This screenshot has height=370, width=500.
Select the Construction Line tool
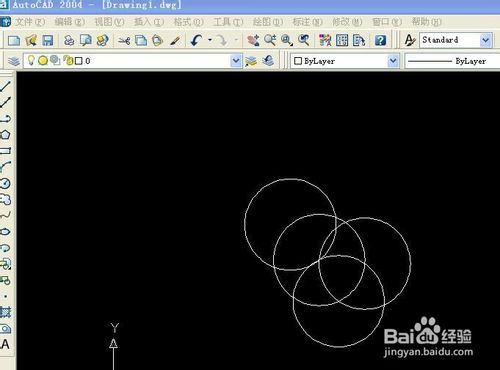coord(5,102)
